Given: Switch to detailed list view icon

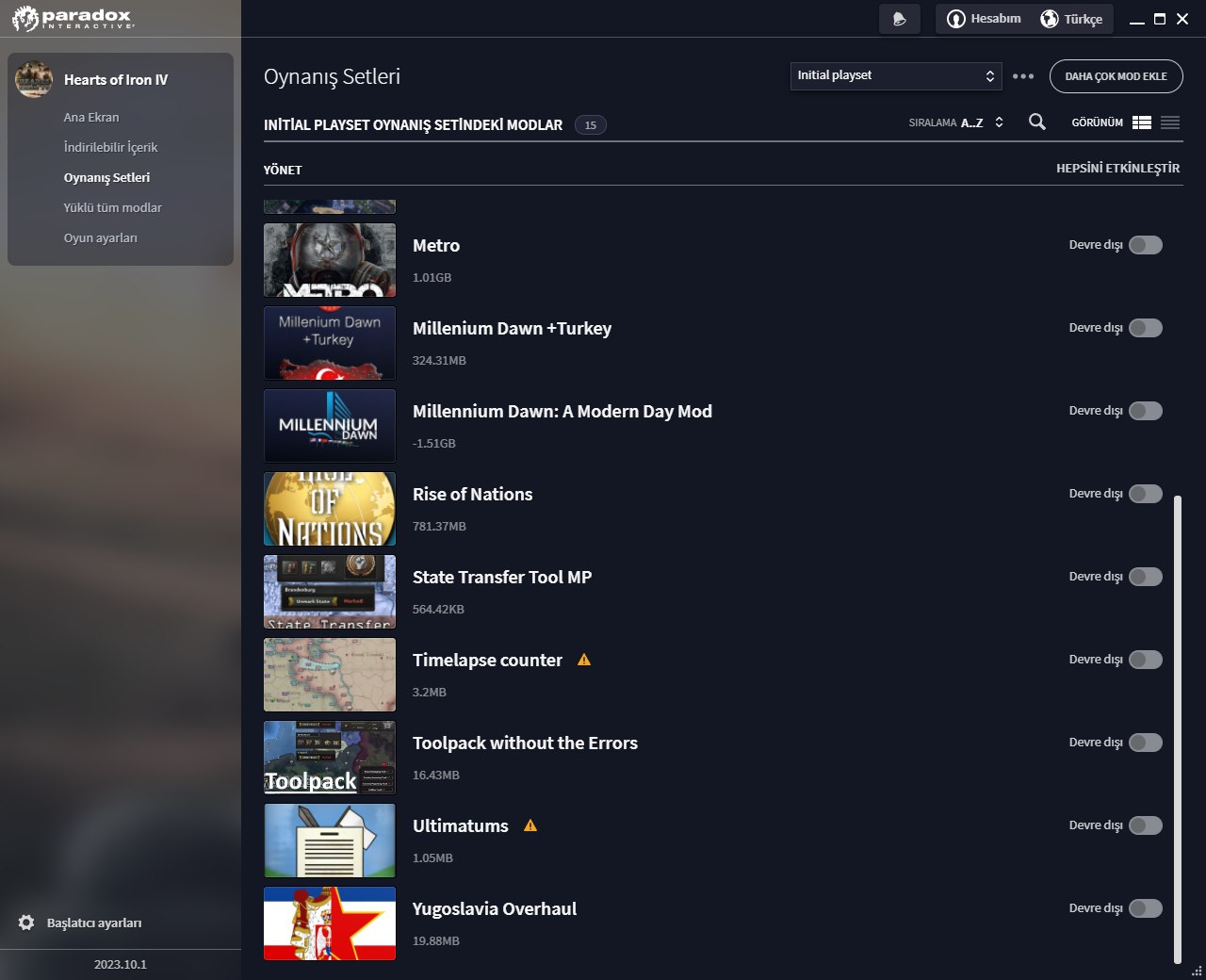Looking at the screenshot, I should (x=1142, y=122).
